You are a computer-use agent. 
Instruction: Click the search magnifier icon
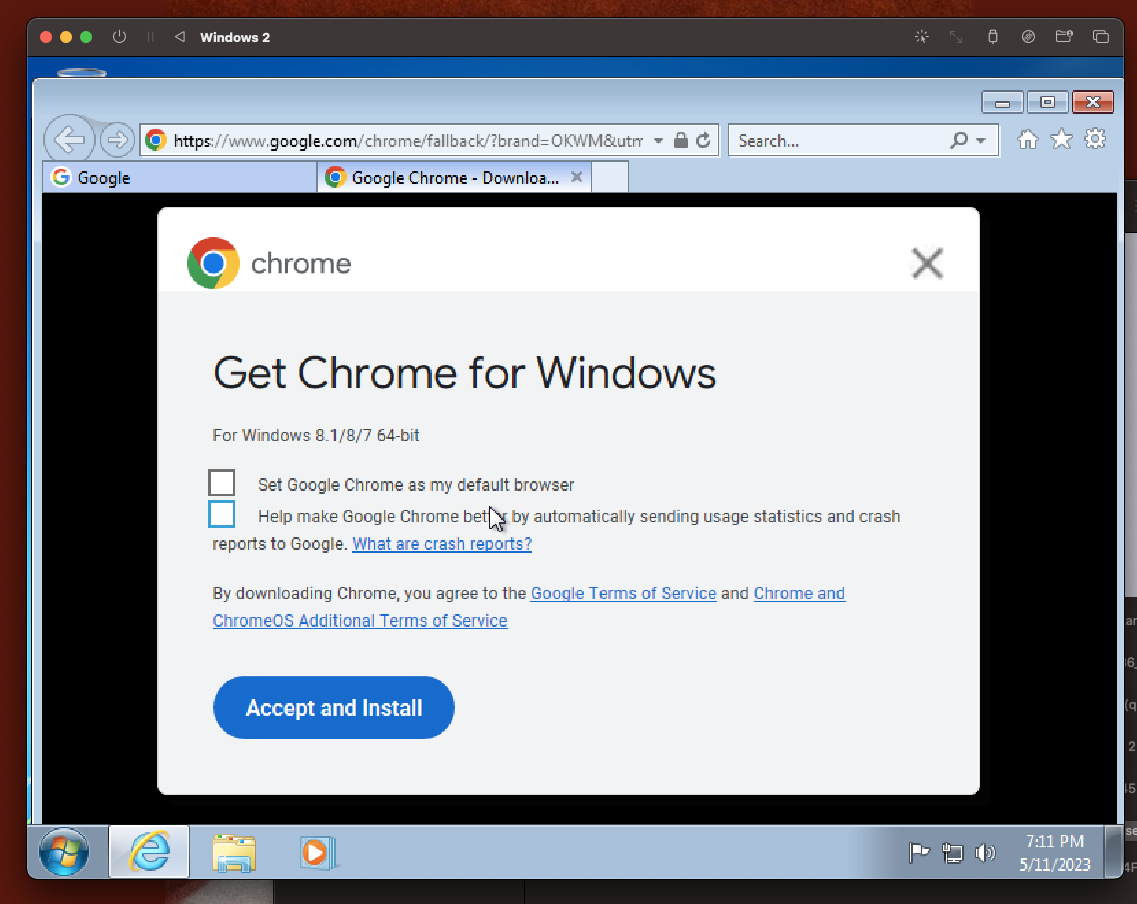point(959,140)
